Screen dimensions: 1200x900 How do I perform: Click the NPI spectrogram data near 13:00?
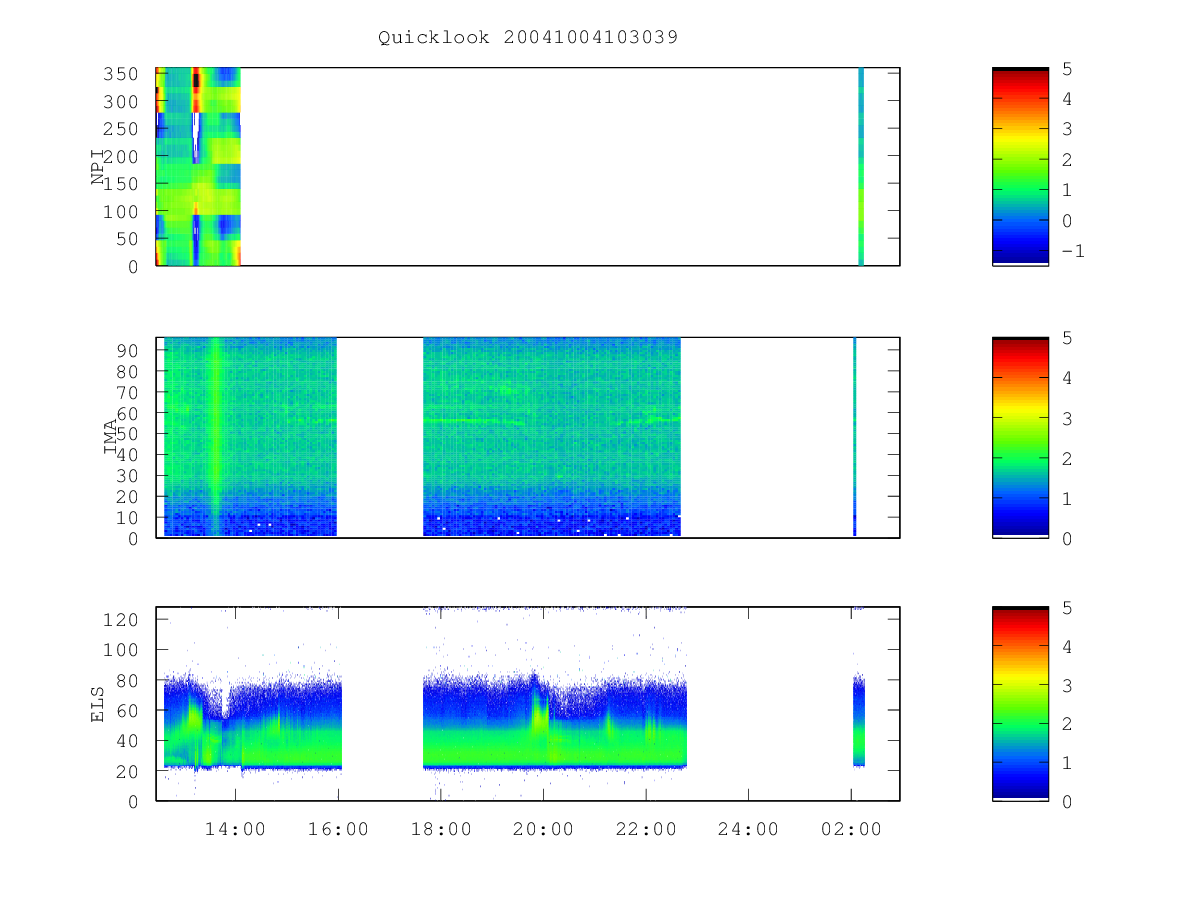(x=198, y=166)
